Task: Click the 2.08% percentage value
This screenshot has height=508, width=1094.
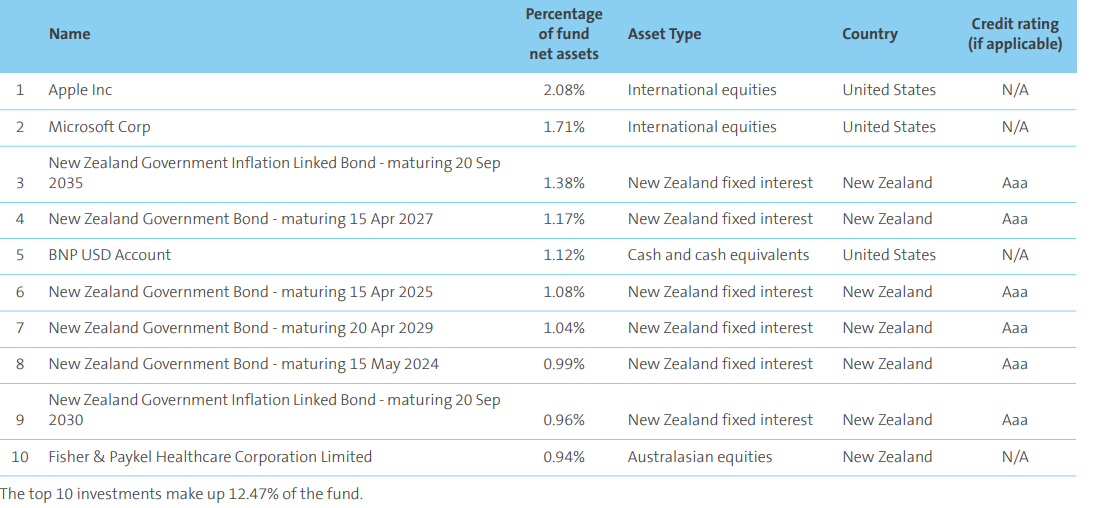Action: point(564,90)
